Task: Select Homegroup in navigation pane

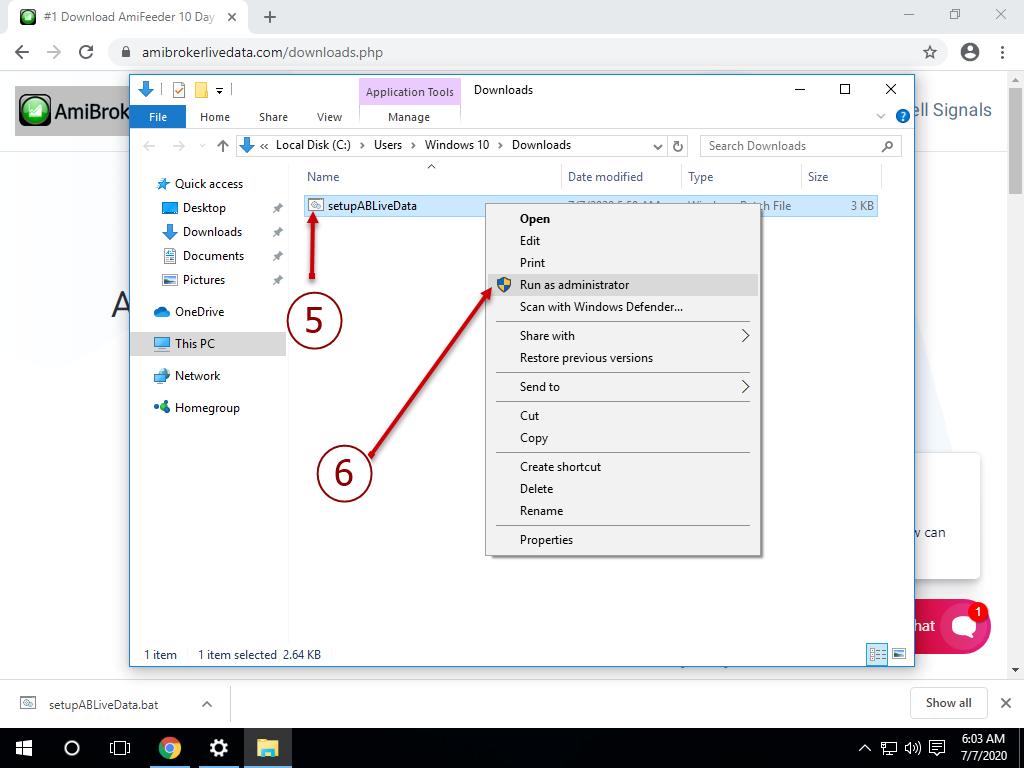Action: (207, 408)
